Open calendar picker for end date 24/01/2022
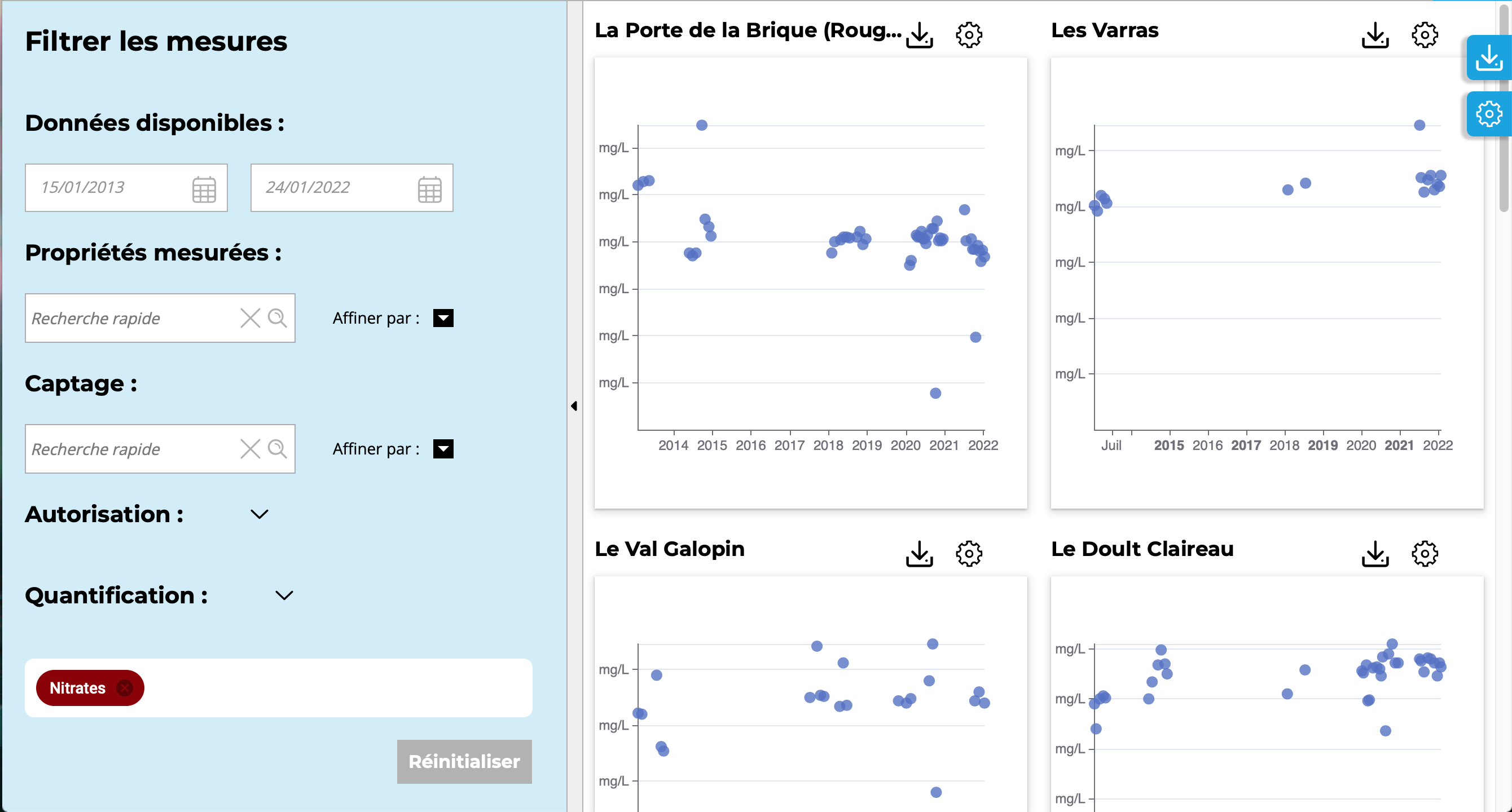1512x812 pixels. point(430,189)
